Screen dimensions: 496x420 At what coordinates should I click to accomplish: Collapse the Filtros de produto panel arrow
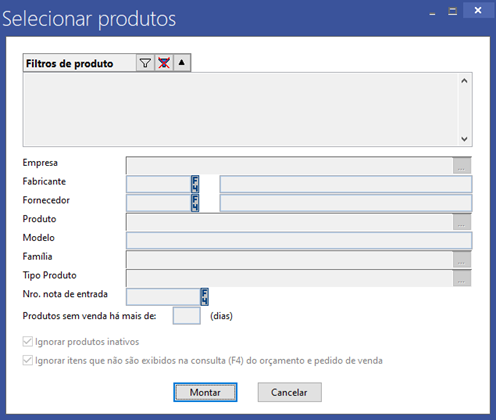[x=182, y=63]
